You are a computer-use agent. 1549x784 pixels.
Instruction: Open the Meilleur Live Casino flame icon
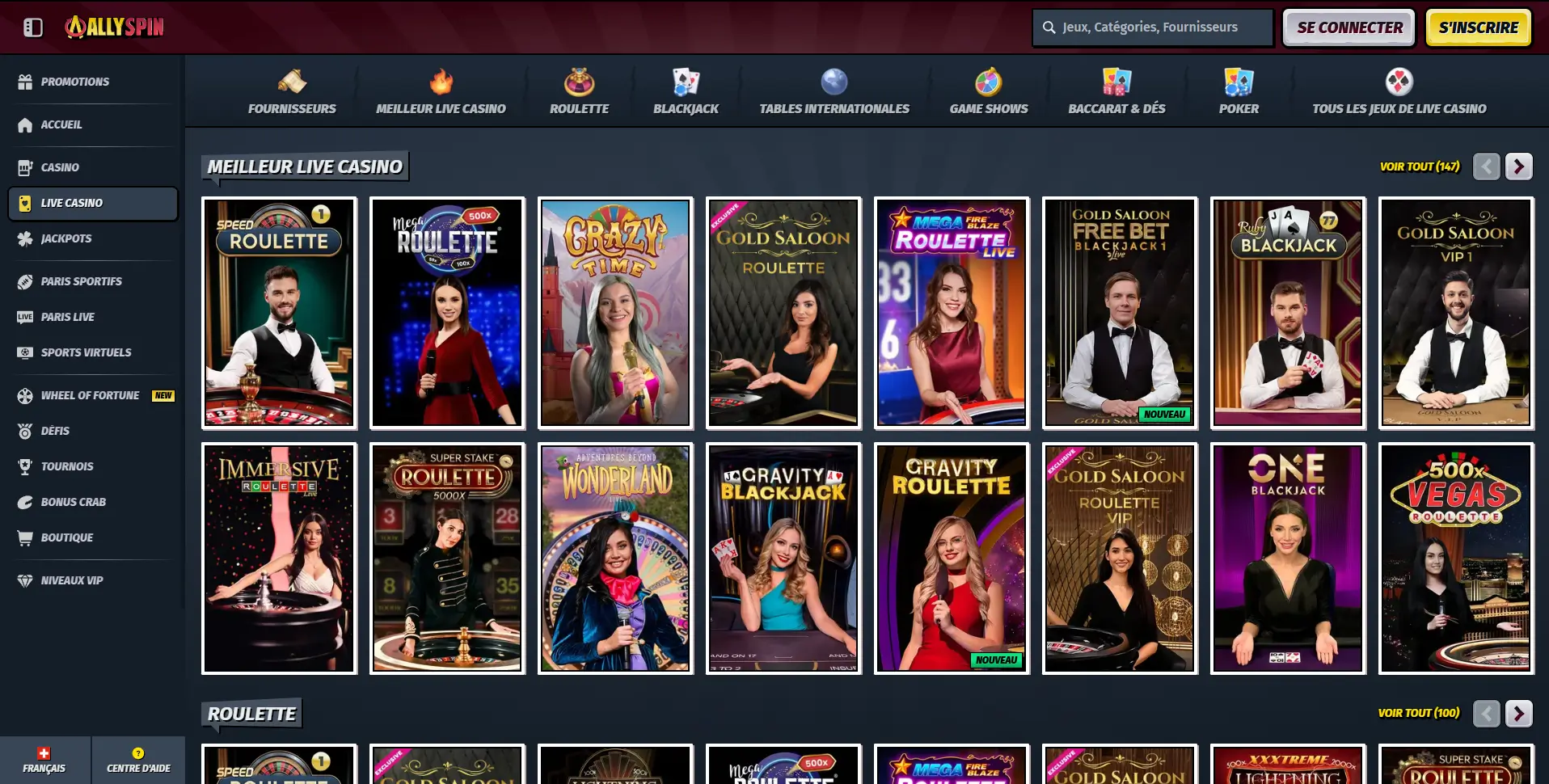441,82
